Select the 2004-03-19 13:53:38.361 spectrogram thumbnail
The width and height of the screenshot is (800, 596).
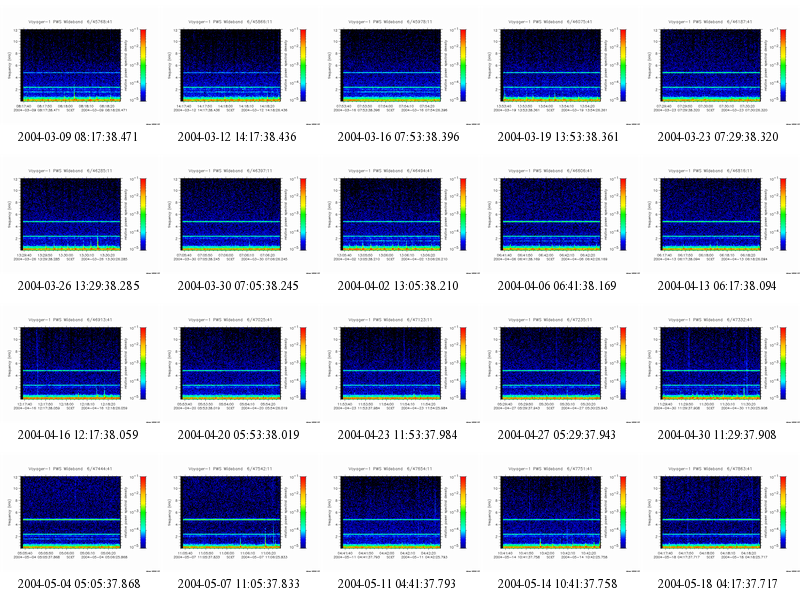(x=560, y=69)
